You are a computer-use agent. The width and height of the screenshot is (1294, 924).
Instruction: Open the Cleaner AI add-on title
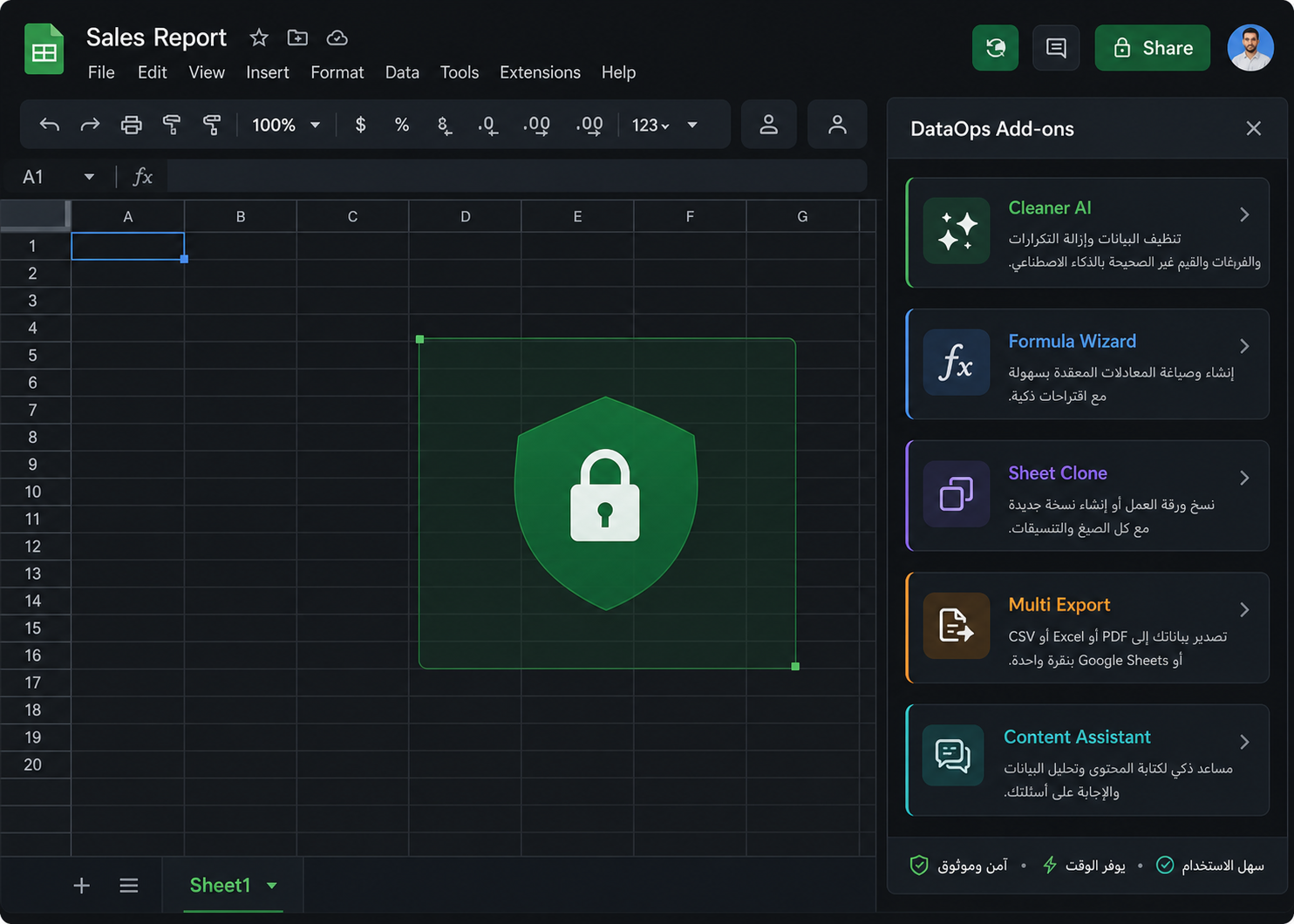tap(1049, 207)
